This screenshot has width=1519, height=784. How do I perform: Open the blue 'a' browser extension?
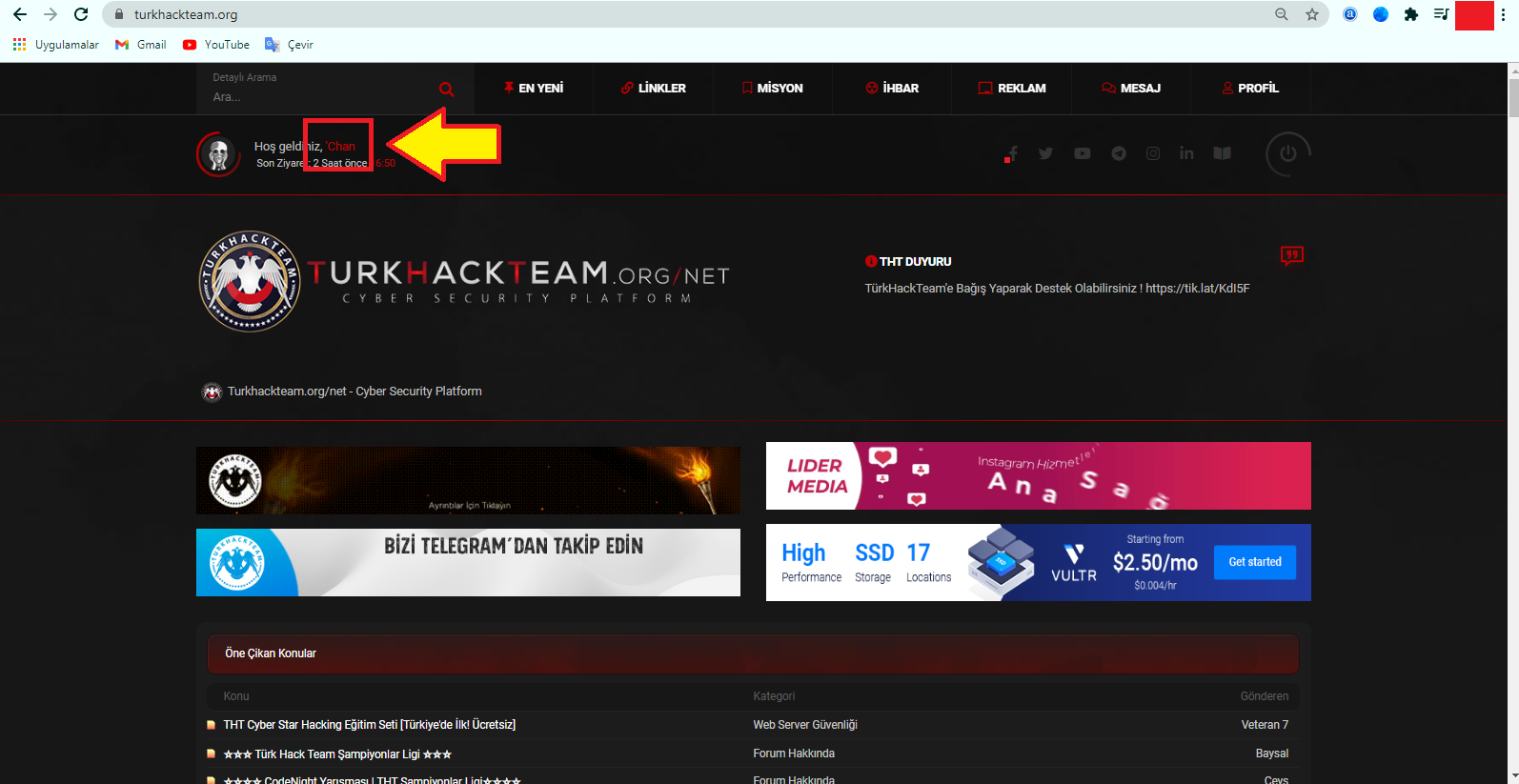[1350, 14]
